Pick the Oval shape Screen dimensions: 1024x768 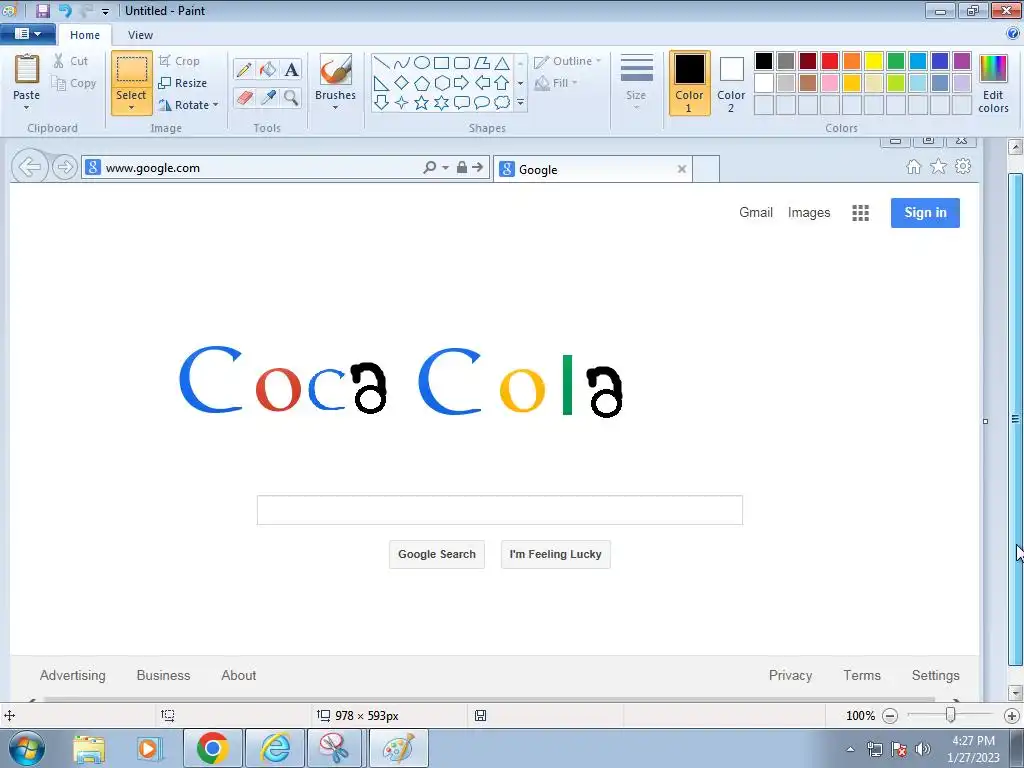(x=422, y=63)
